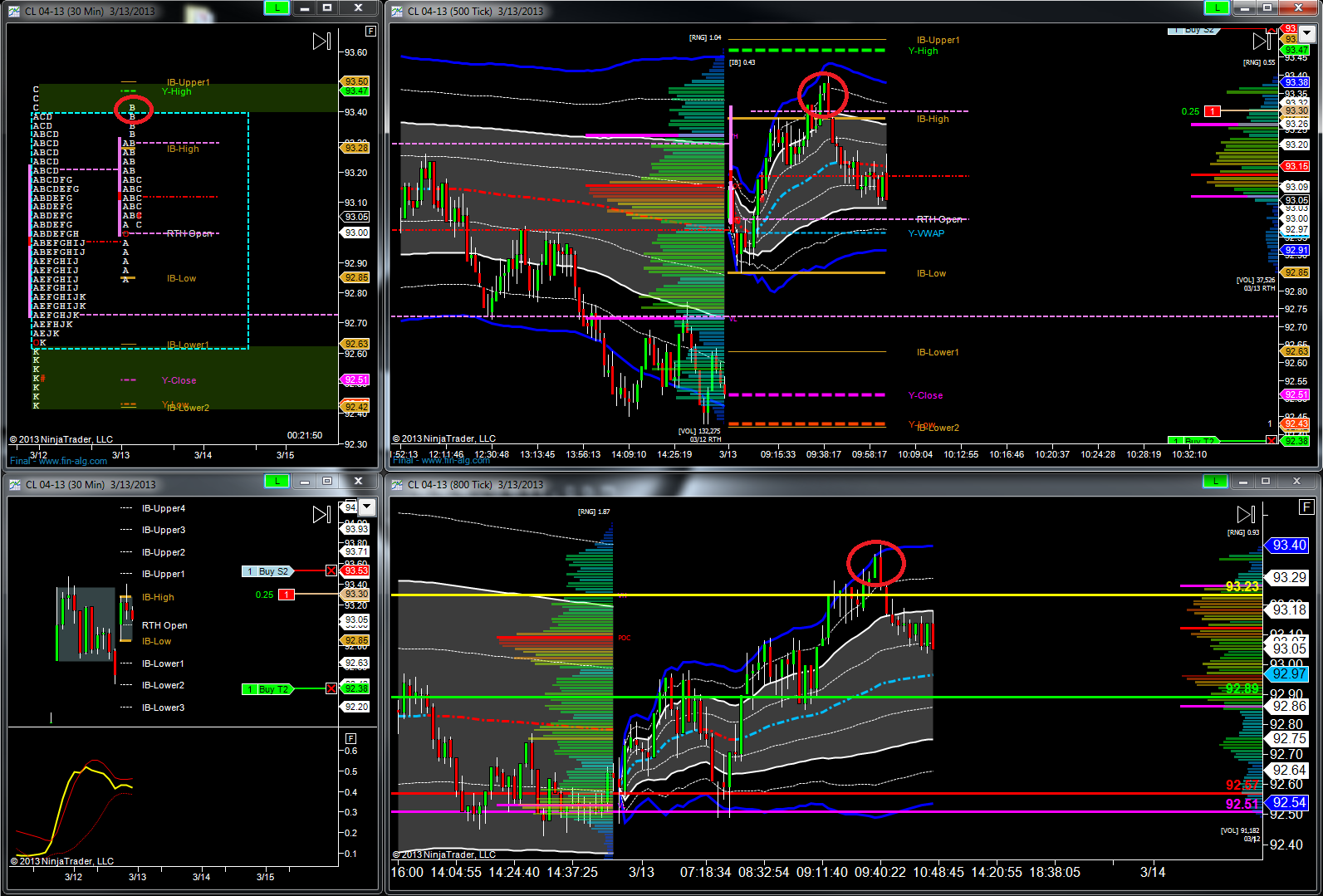Open www.fin-alg.com link under top-left chart
This screenshot has width=1323, height=896.
(x=73, y=461)
